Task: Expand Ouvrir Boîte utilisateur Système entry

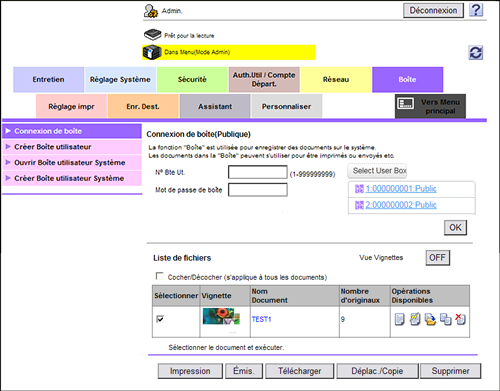Action: [72, 163]
